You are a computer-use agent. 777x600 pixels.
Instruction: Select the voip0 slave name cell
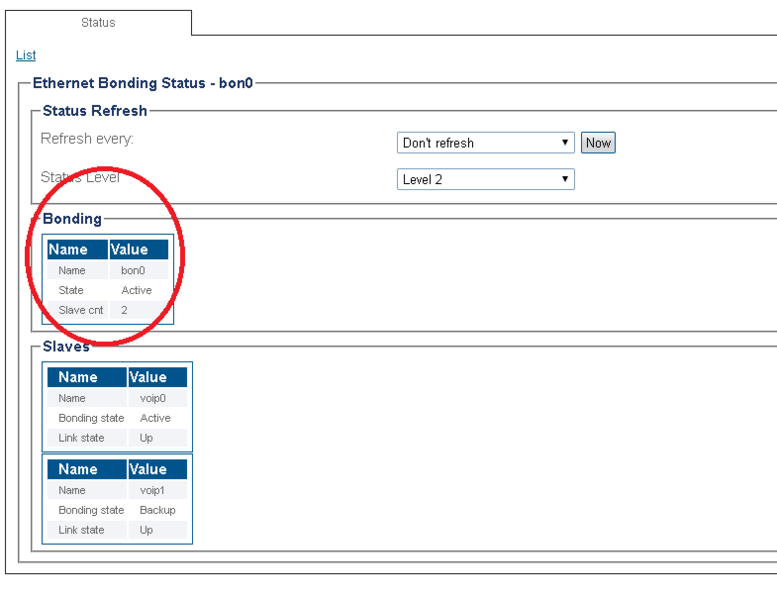pyautogui.click(x=158, y=398)
